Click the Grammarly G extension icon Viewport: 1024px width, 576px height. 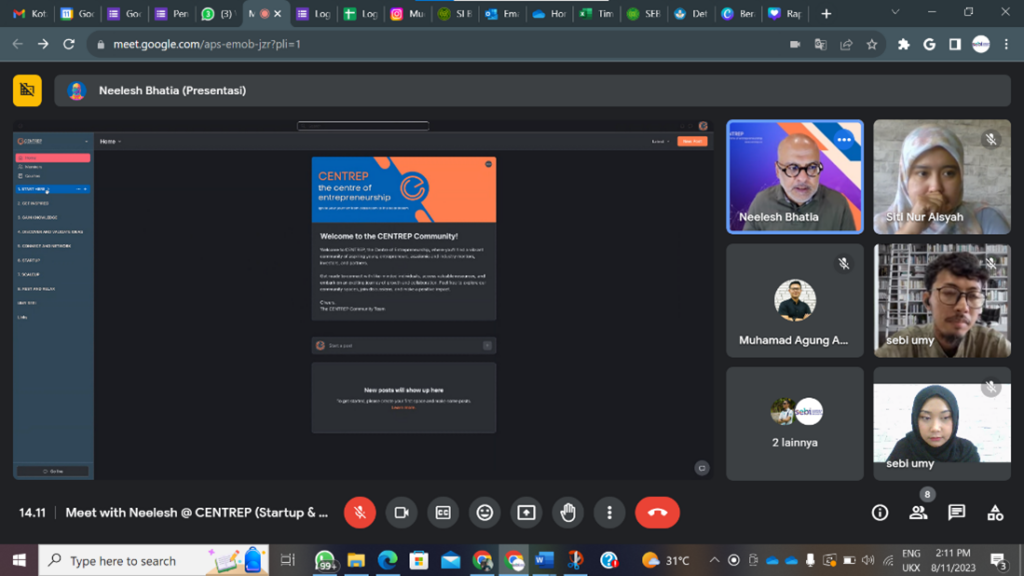pyautogui.click(x=929, y=44)
